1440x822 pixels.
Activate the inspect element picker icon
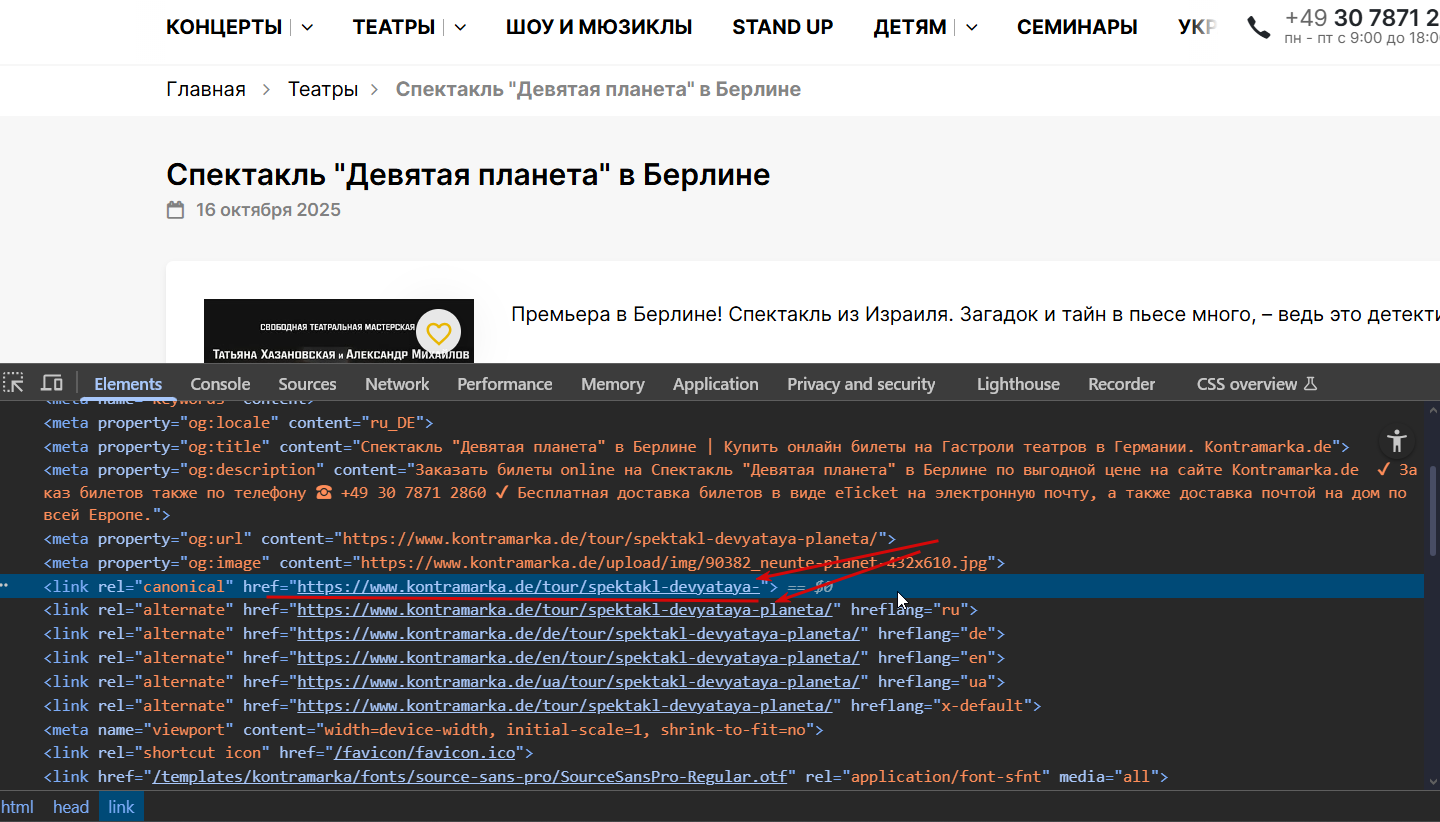[13, 383]
